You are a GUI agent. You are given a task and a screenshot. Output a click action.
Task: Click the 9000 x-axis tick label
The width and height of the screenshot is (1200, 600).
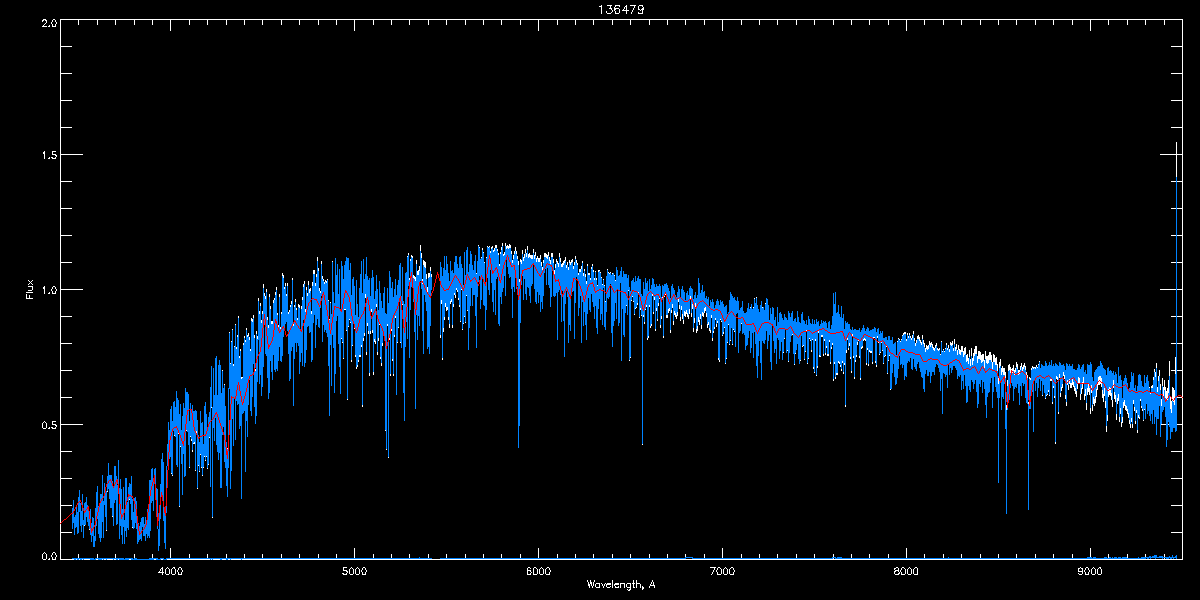click(x=1090, y=572)
